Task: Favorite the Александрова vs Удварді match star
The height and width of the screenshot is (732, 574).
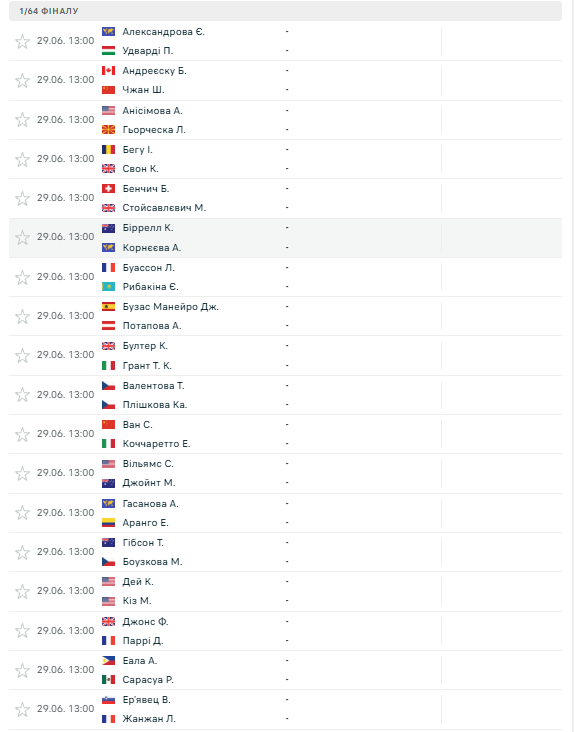Action: (x=22, y=41)
